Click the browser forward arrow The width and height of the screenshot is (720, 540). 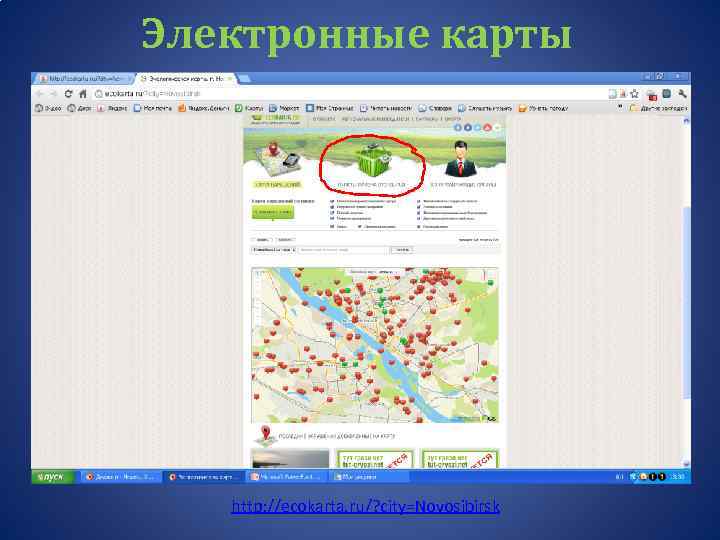click(54, 94)
